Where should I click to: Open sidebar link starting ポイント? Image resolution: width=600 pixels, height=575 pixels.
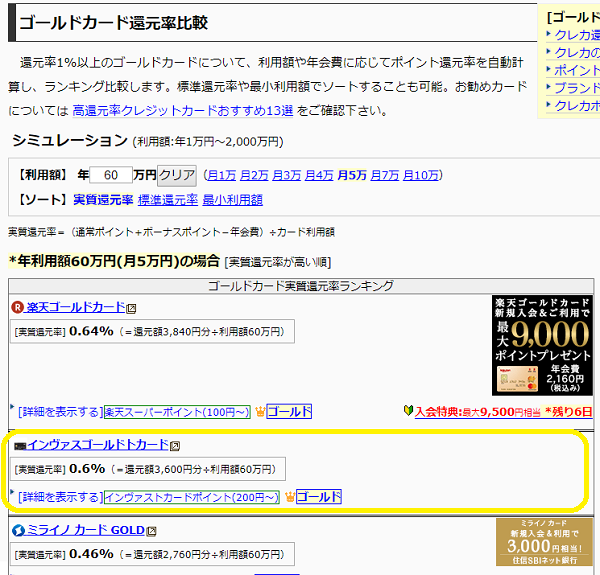click(x=577, y=70)
